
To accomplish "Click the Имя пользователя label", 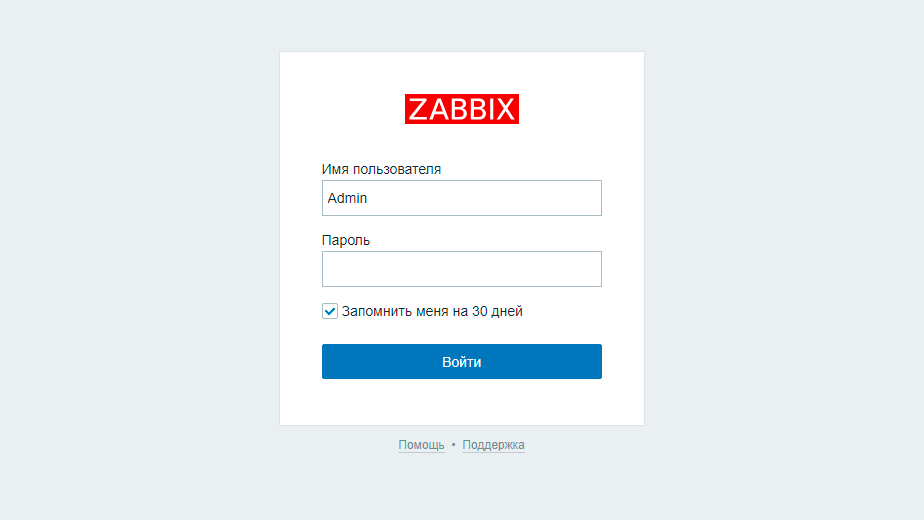I will tap(381, 169).
